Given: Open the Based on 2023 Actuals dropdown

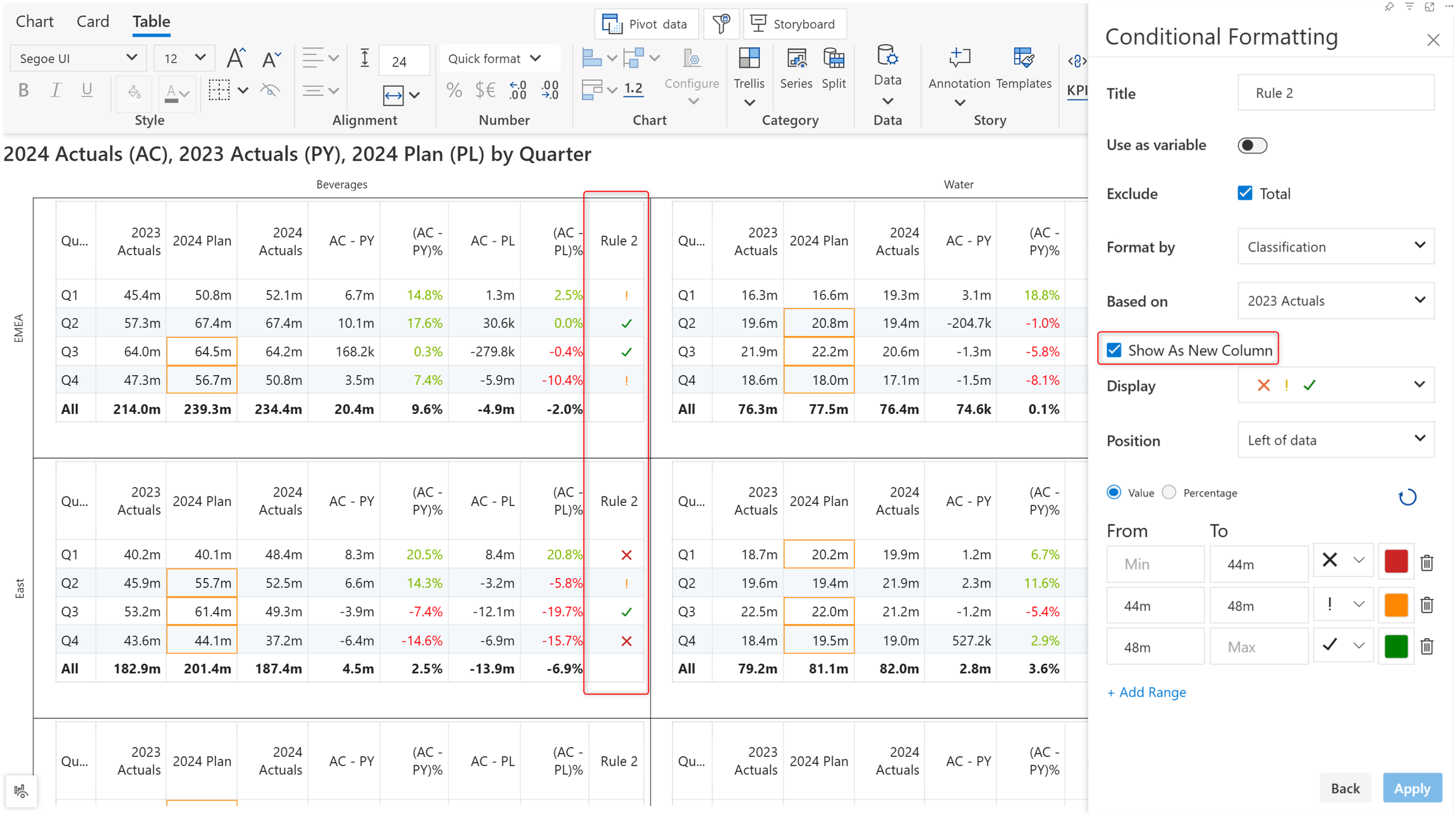Looking at the screenshot, I should tap(1335, 301).
